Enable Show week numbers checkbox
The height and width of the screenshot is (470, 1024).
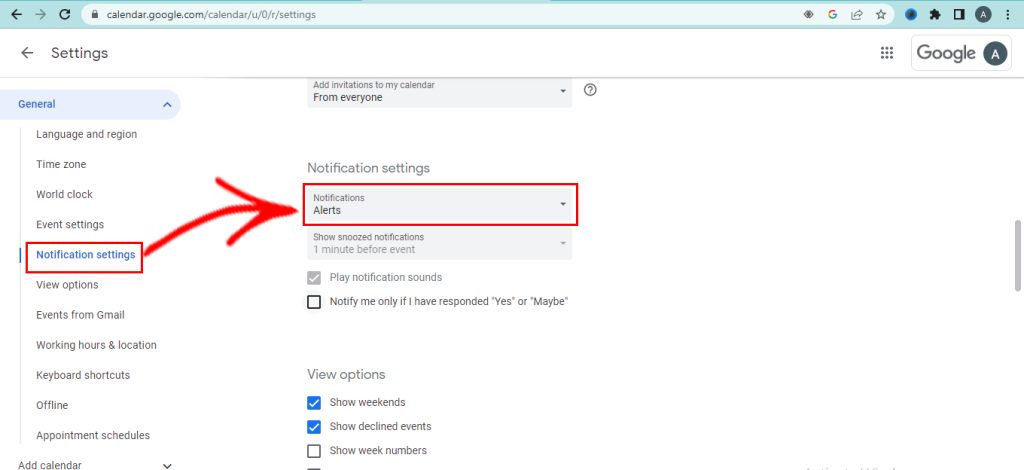314,451
